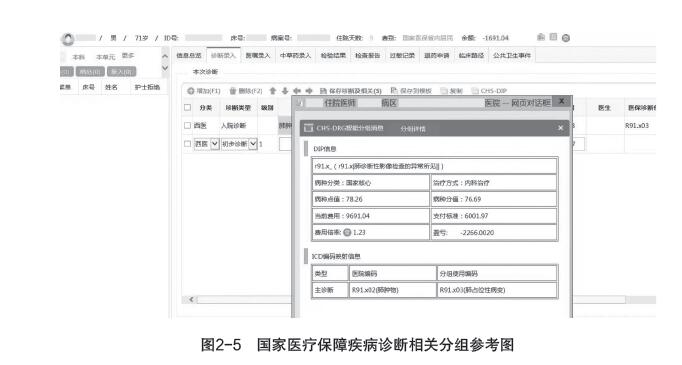Open the 分组详情 tab in the dialog
The width and height of the screenshot is (682, 365).
tap(413, 129)
